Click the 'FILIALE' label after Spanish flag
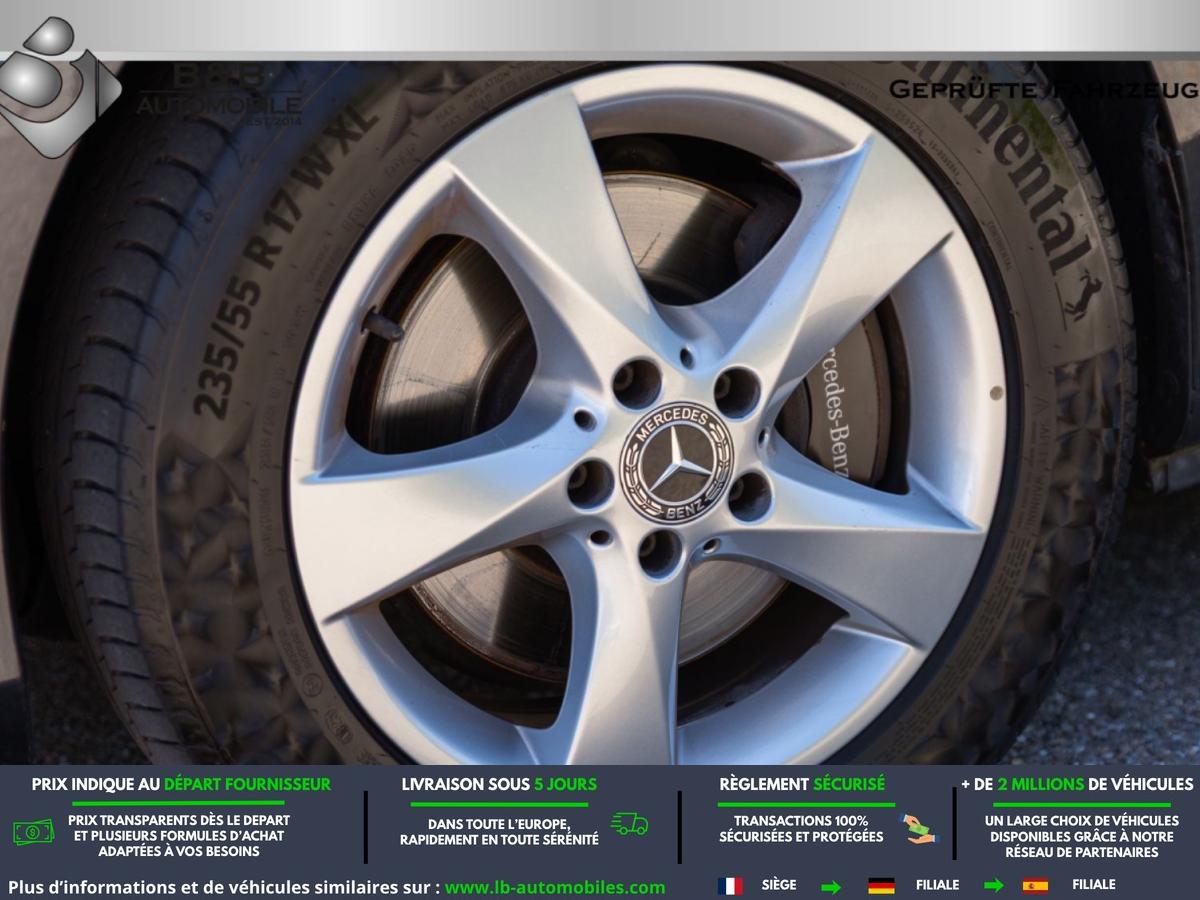The width and height of the screenshot is (1200, 900). pos(1094,885)
